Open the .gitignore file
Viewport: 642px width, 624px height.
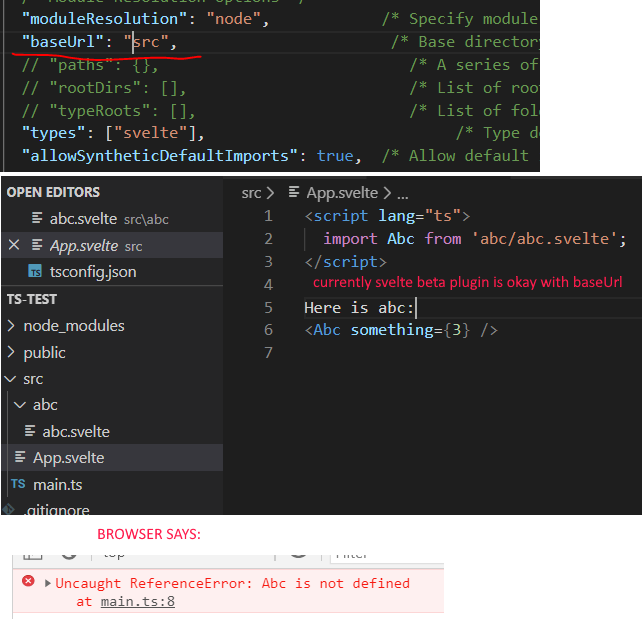click(x=58, y=510)
